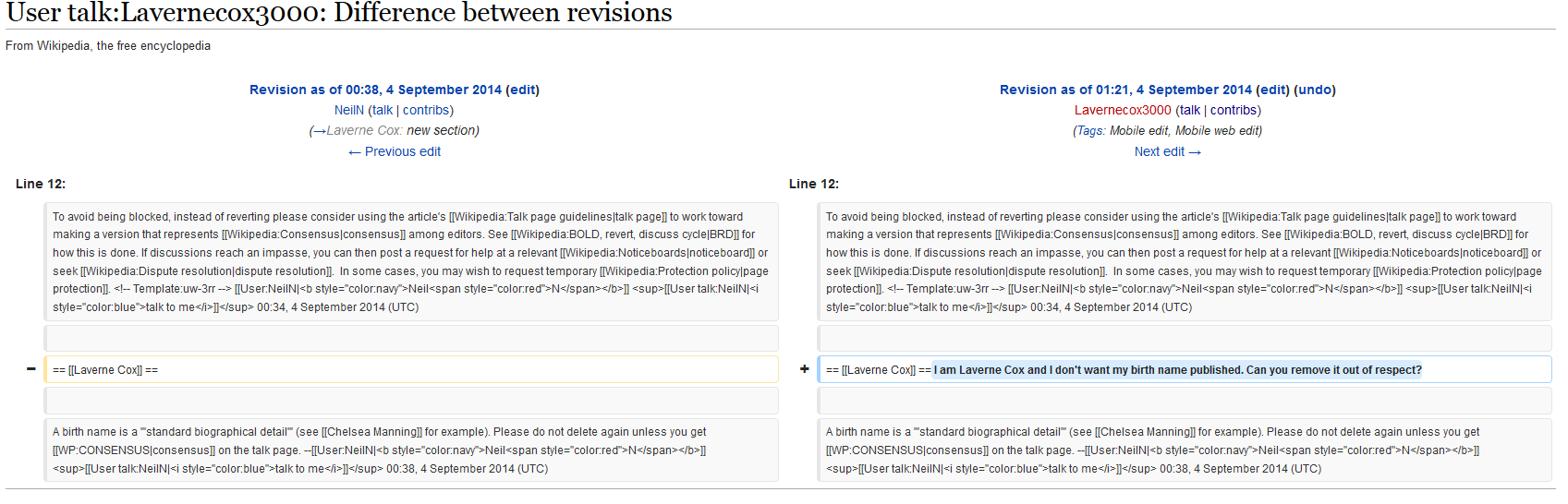View Lavernecox3000's contribs
This screenshot has height=504, width=1568.
[x=1234, y=110]
